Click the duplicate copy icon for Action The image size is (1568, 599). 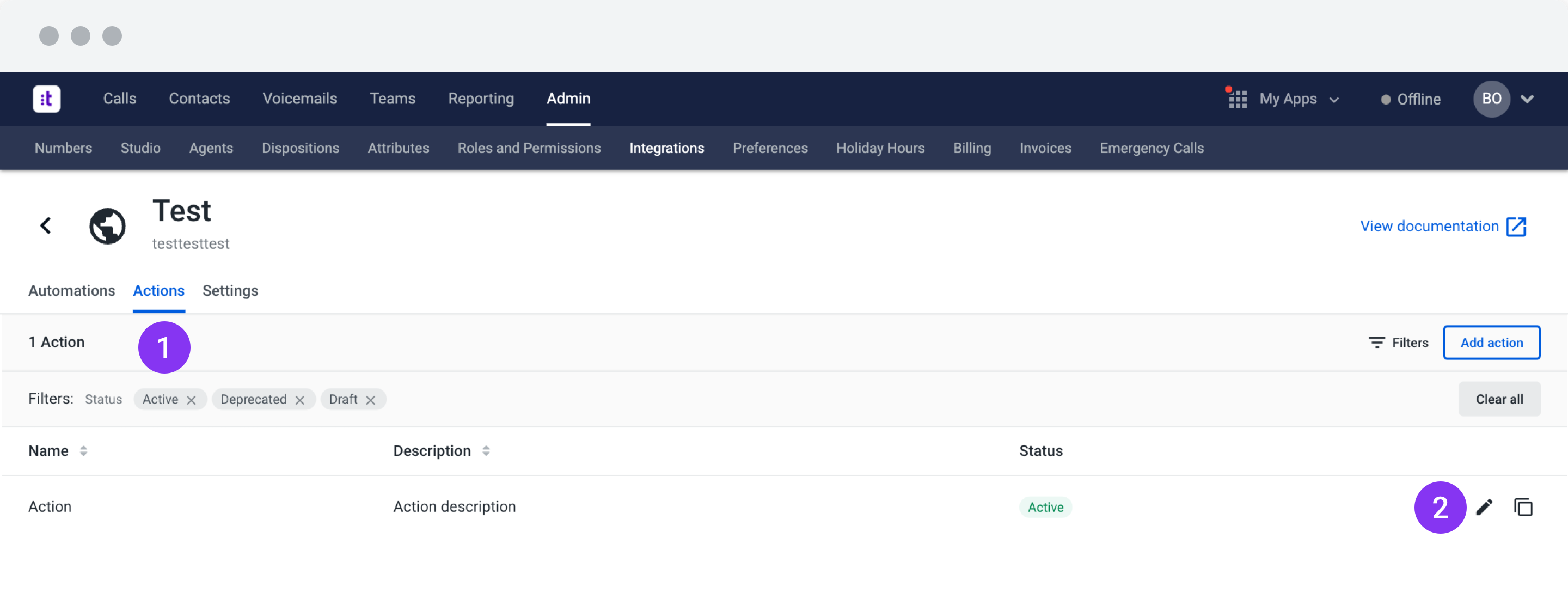pos(1523,506)
